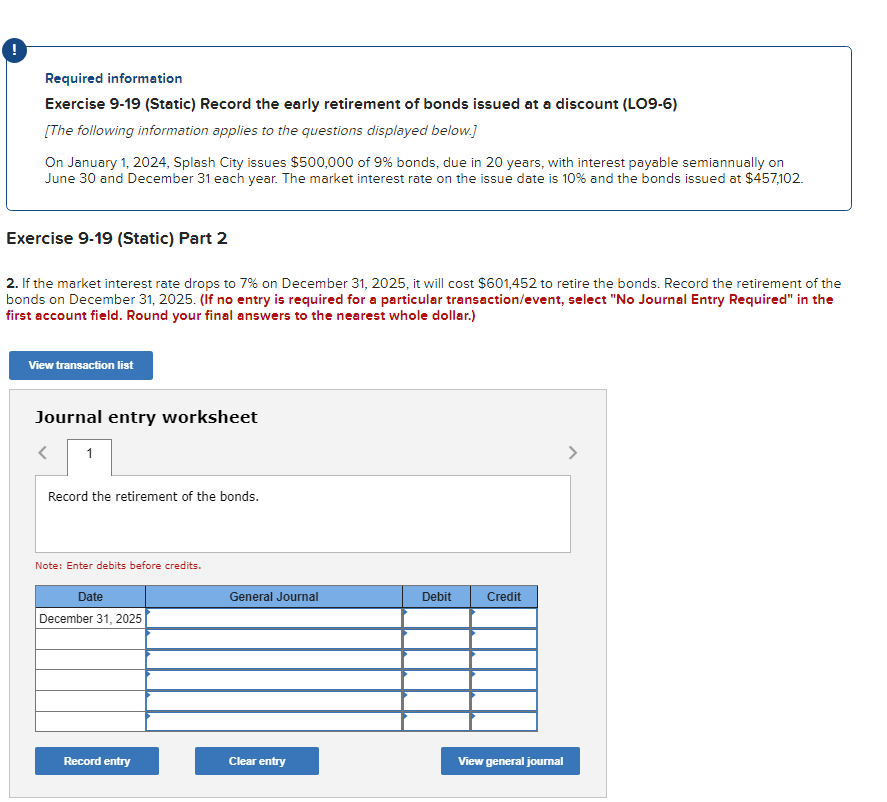The width and height of the screenshot is (887, 802).
Task: Select the December 31, 2025 date cell
Action: [90, 618]
